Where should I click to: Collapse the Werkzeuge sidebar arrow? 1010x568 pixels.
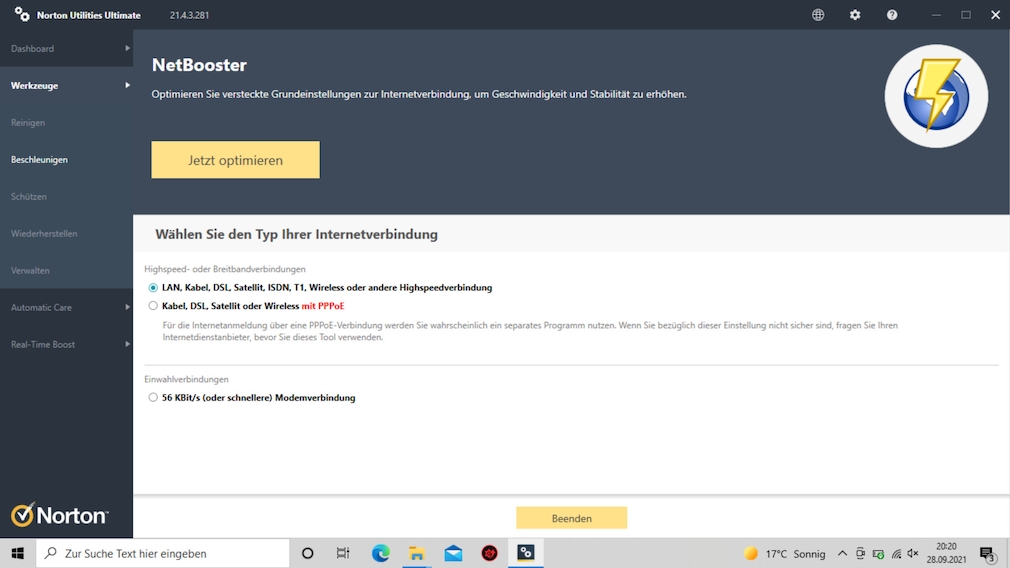(x=127, y=85)
